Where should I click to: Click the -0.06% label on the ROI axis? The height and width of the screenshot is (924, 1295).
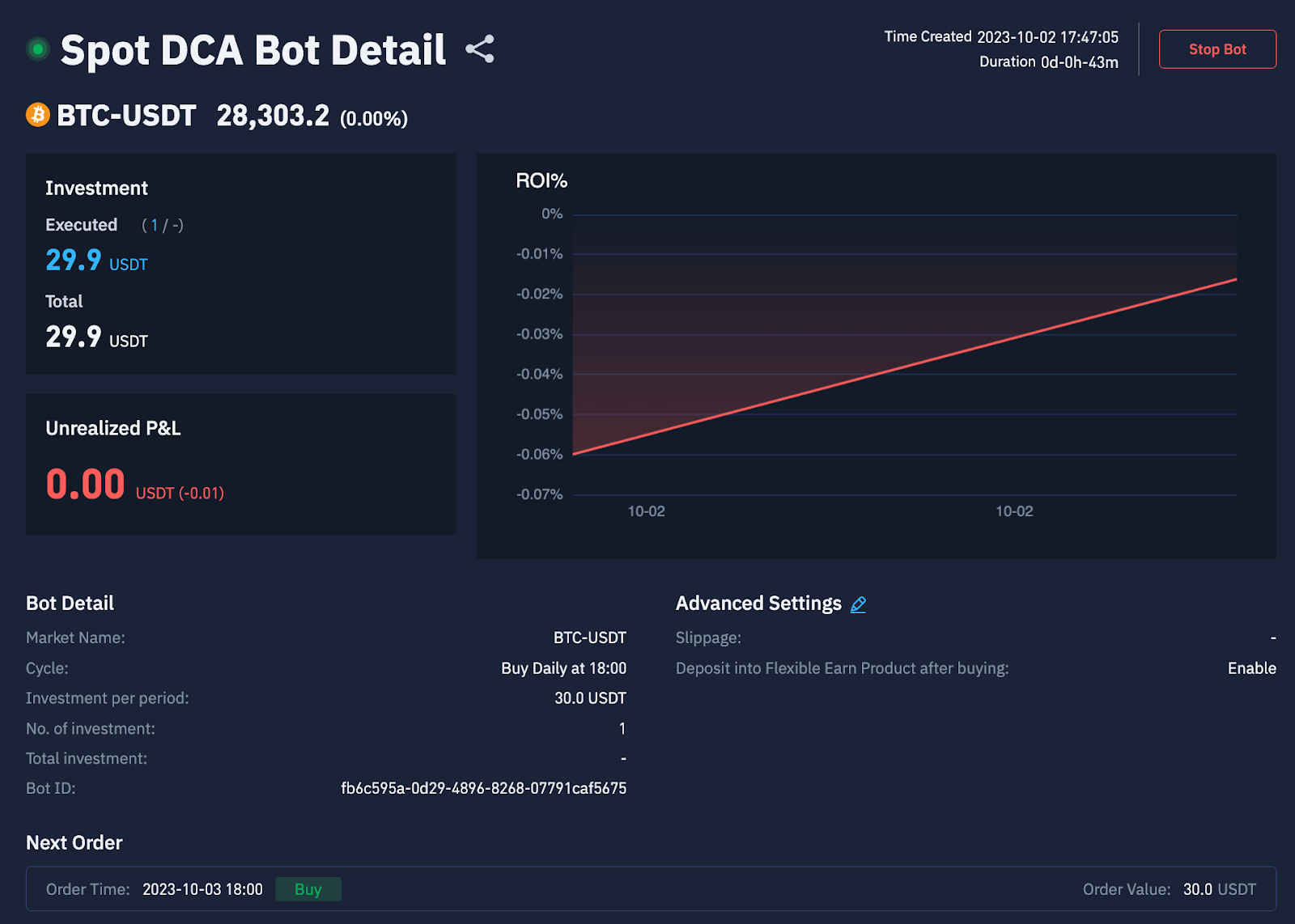click(x=540, y=455)
